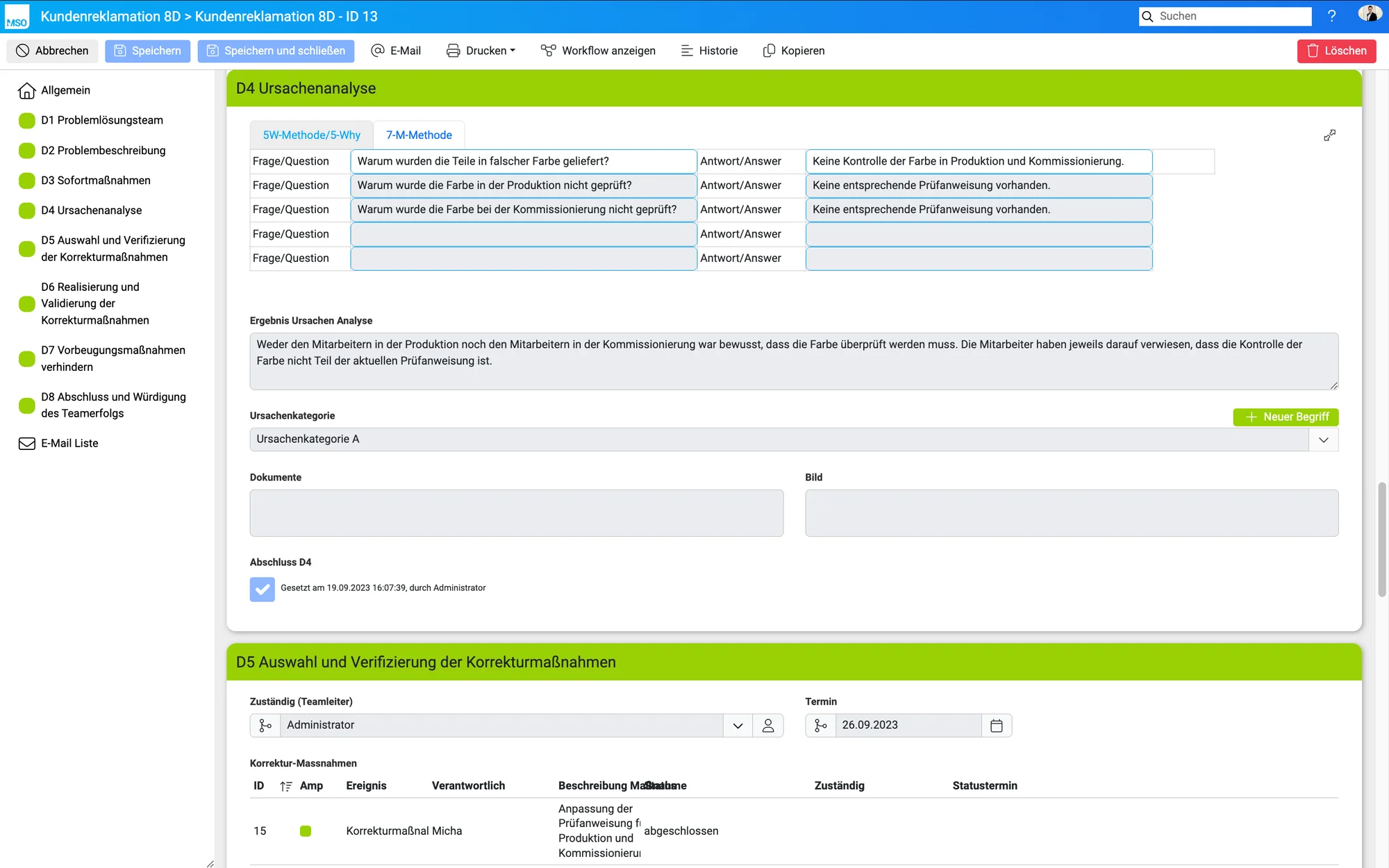The width and height of the screenshot is (1389, 868).
Task: Click the Statustermin column header
Action: point(984,786)
